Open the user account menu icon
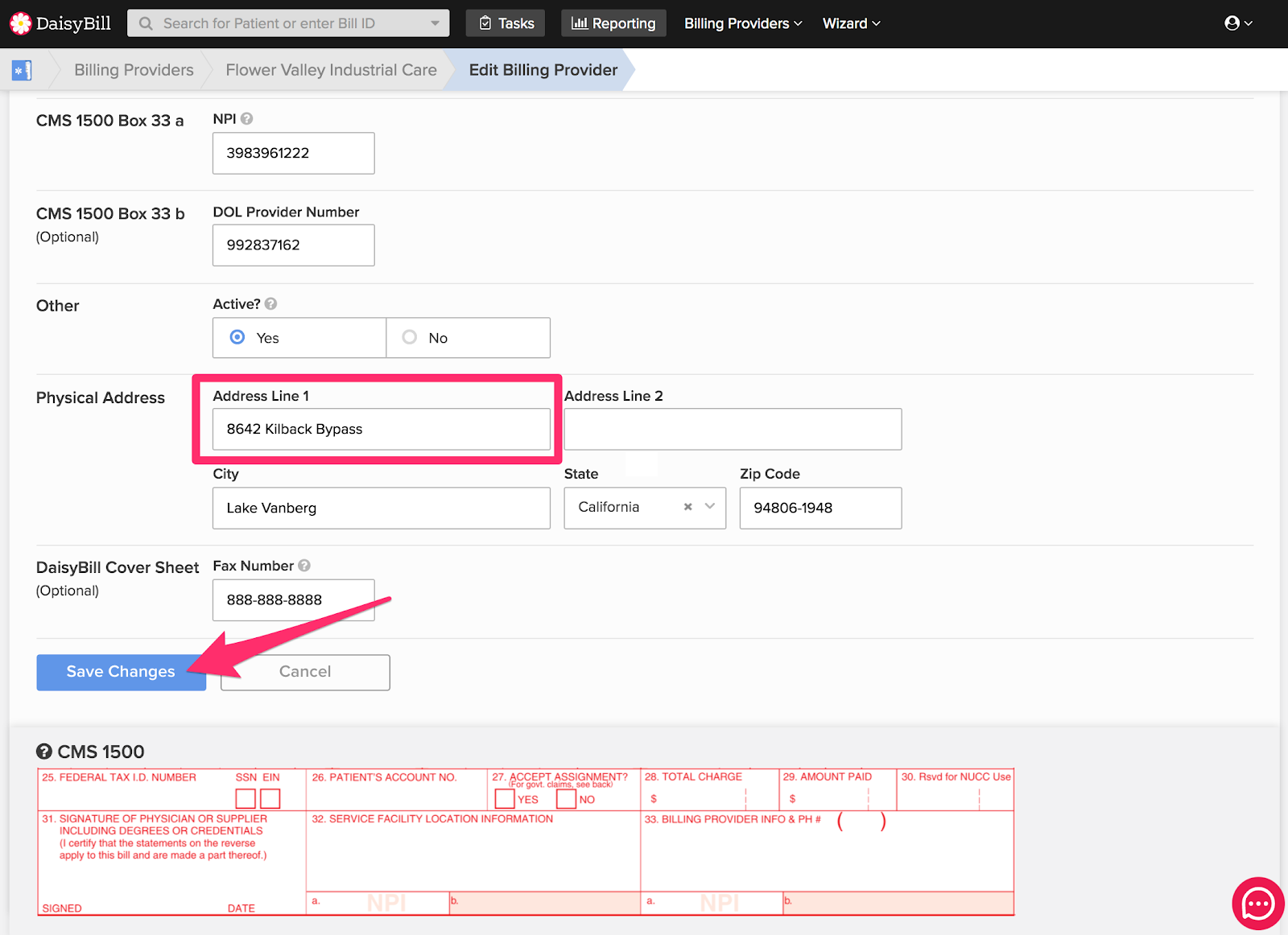 pyautogui.click(x=1238, y=23)
